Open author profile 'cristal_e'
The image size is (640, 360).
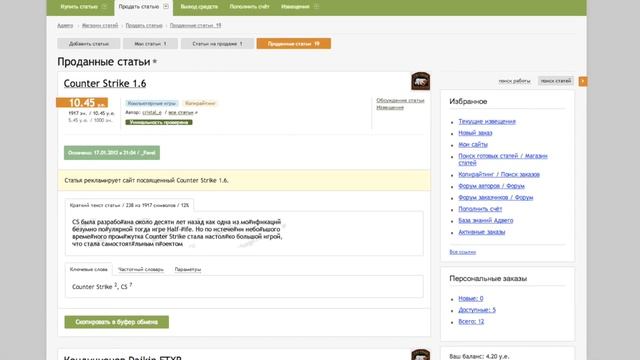click(x=152, y=112)
